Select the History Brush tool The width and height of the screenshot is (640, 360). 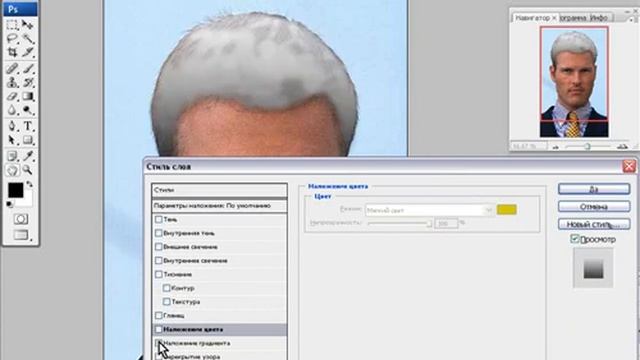27,82
